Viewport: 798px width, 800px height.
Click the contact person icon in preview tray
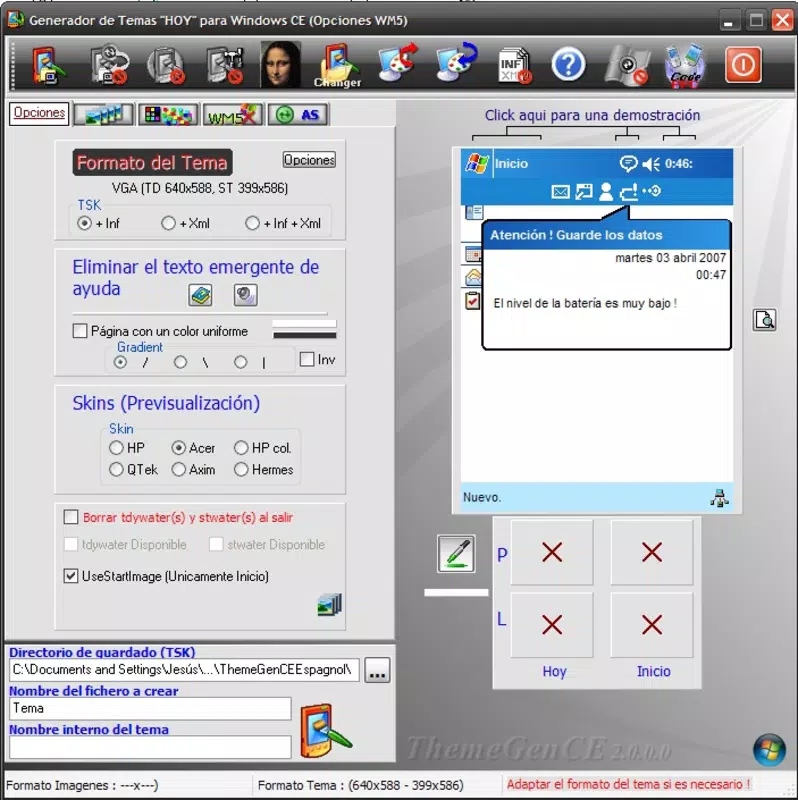(x=606, y=192)
